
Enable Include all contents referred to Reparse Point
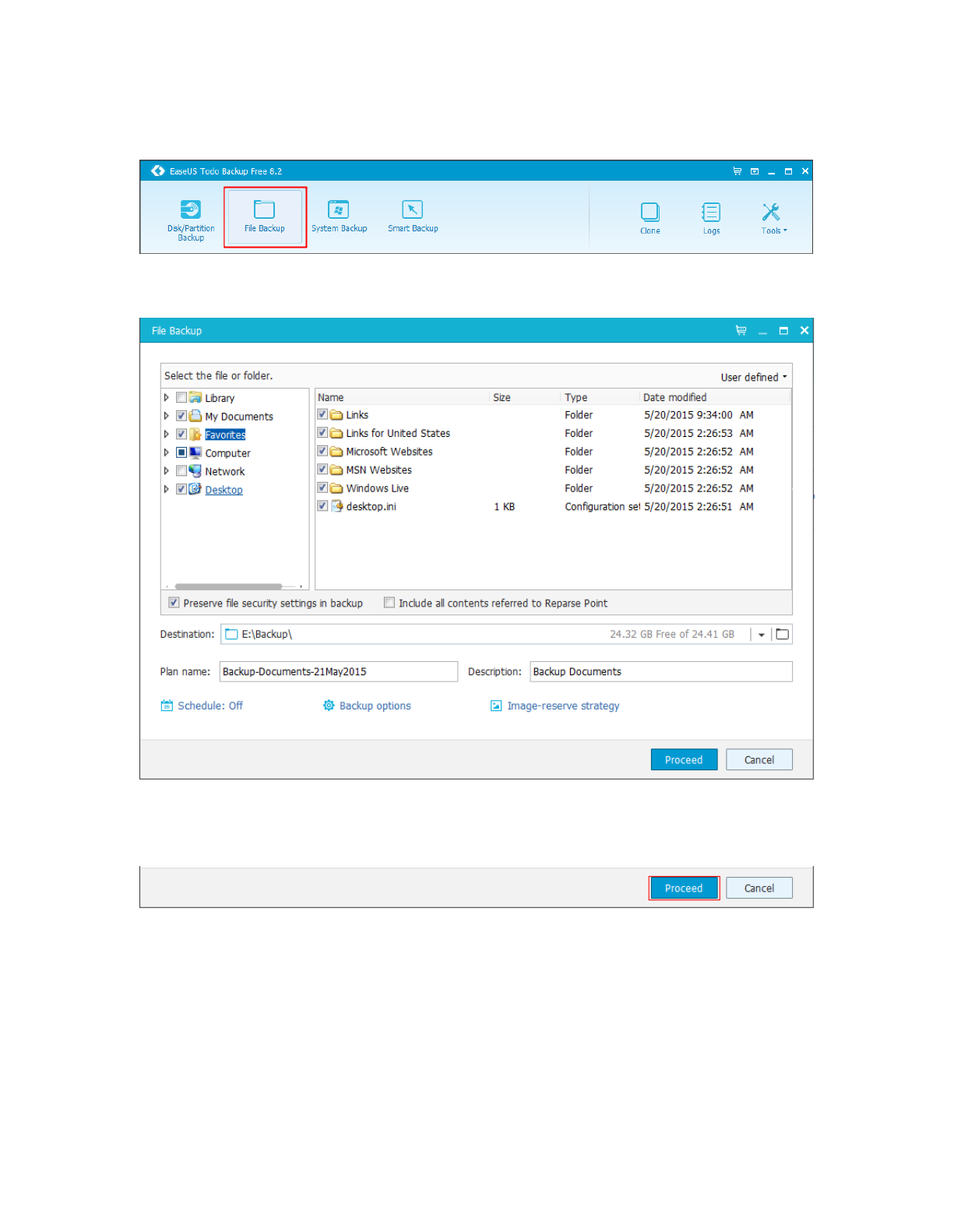(x=389, y=603)
